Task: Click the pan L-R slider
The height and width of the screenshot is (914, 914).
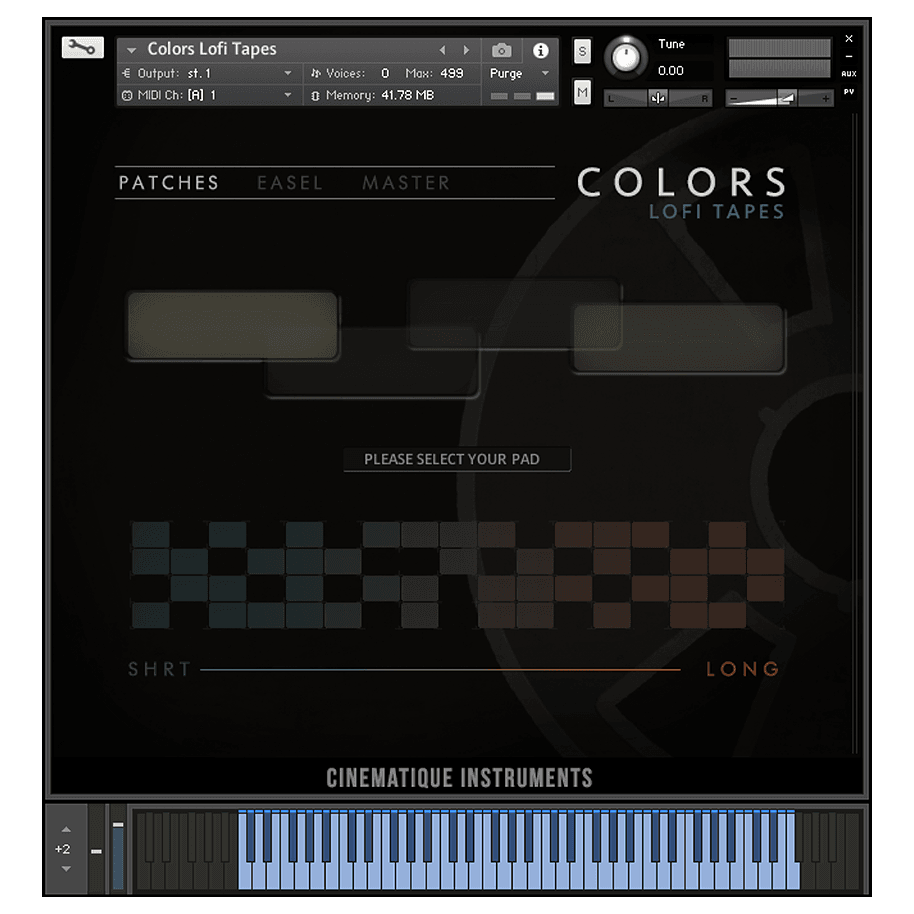Action: 658,98
